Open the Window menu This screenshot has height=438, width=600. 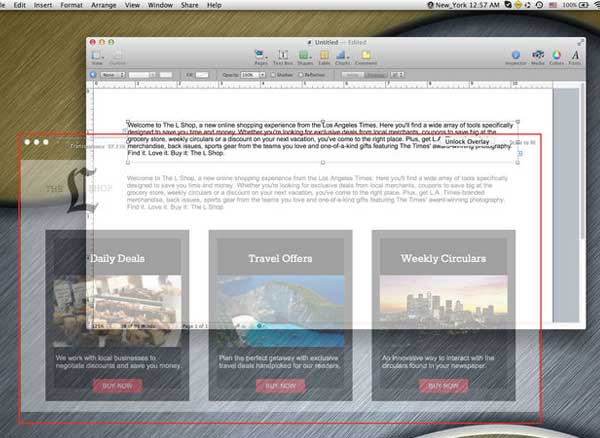tap(160, 5)
